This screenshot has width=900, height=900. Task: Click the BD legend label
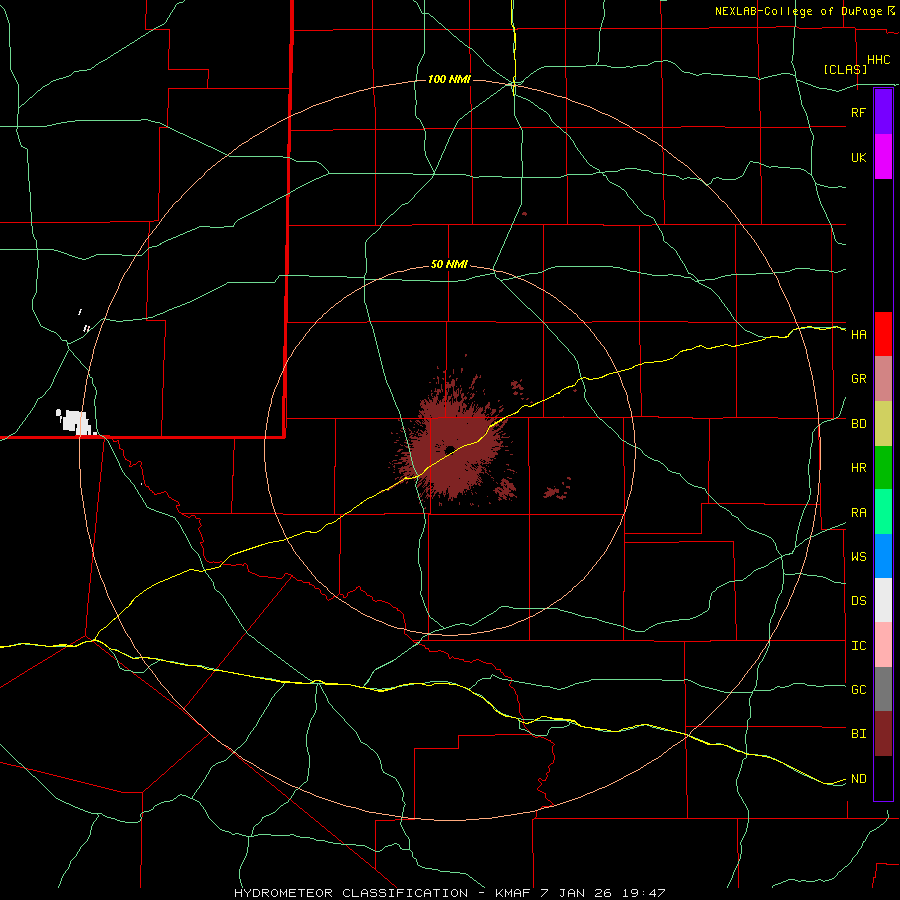pyautogui.click(x=858, y=424)
